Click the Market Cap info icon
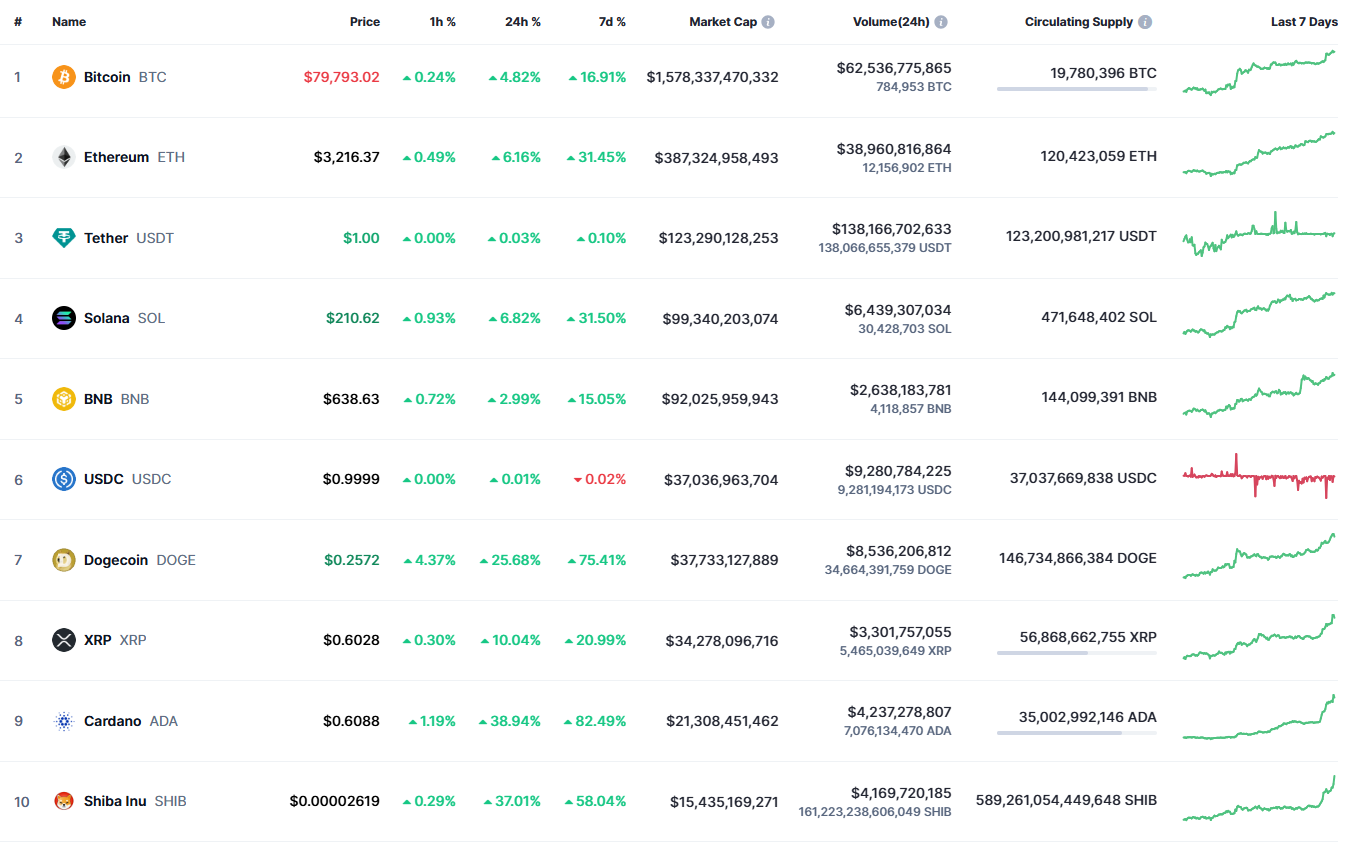The image size is (1355, 842). [x=768, y=22]
